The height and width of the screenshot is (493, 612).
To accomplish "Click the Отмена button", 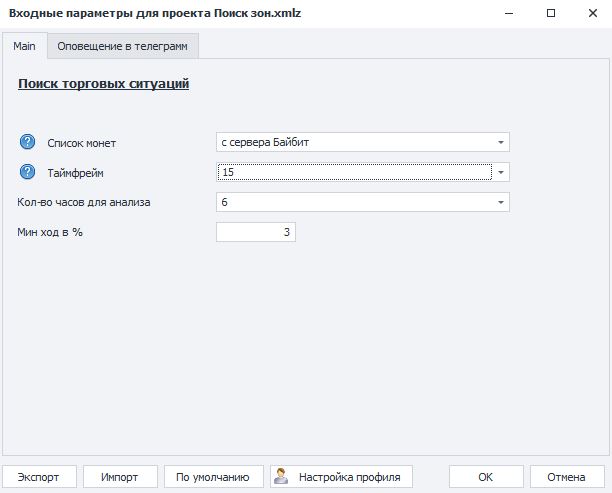I will coord(566,476).
